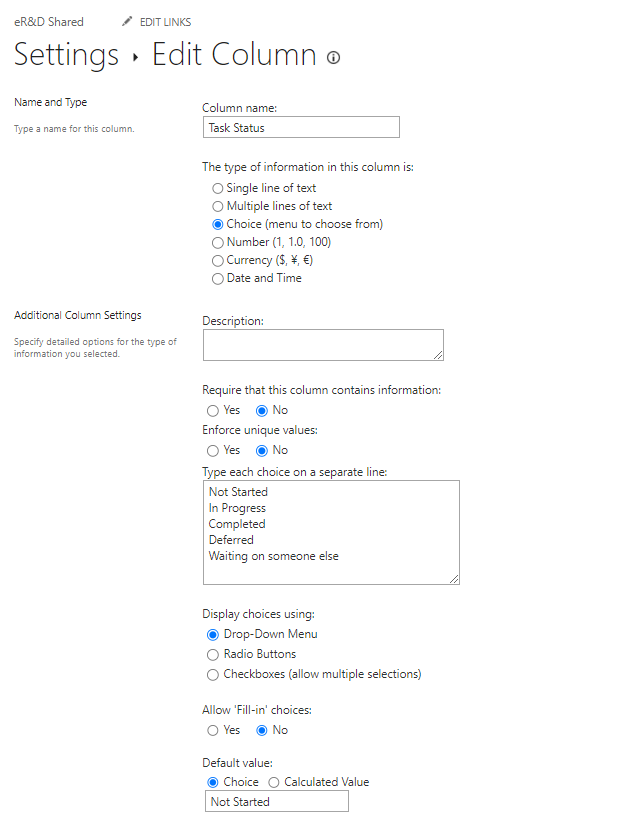This screenshot has width=626, height=819.
Task: Click inside the Description box
Action: click(322, 345)
